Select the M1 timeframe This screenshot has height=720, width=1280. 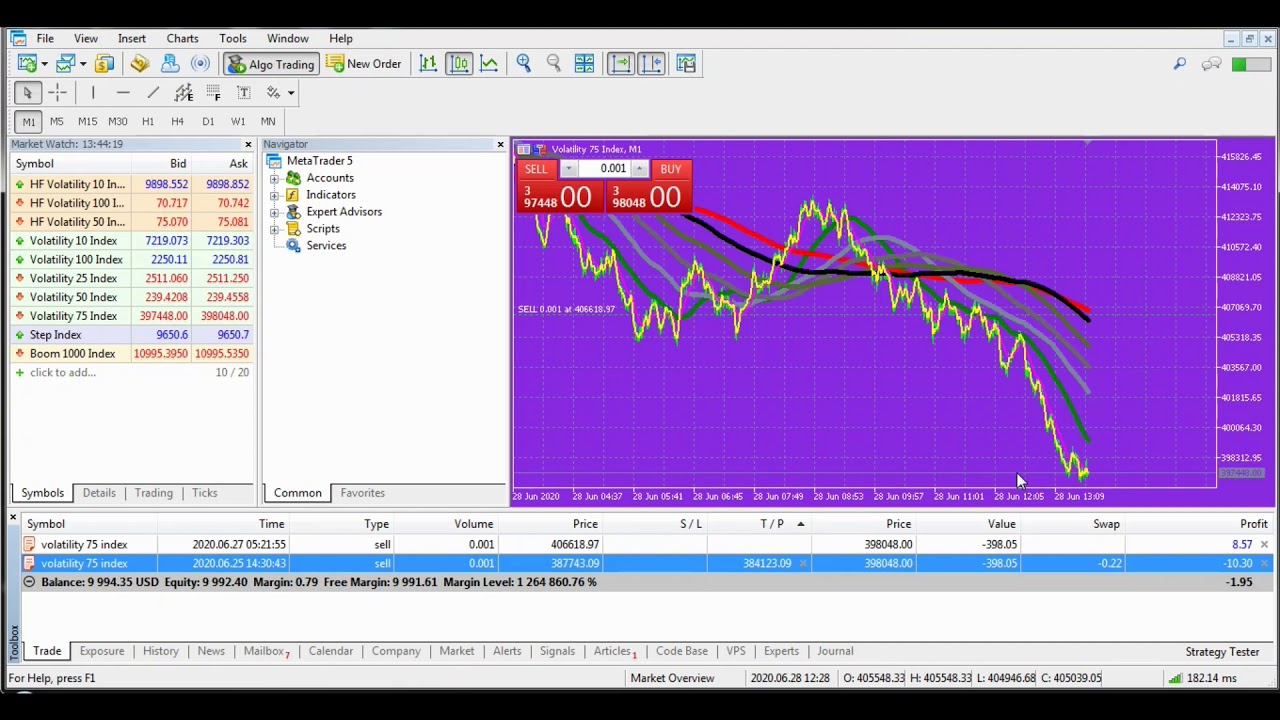click(x=28, y=122)
